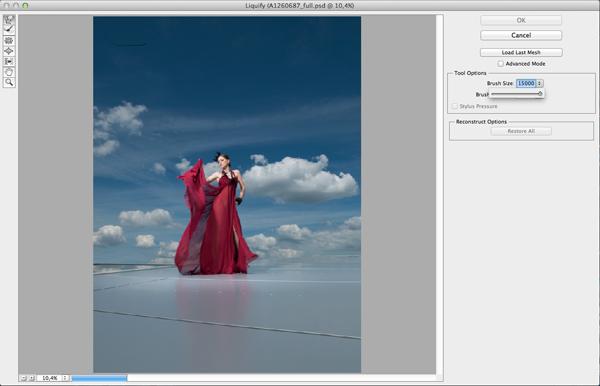Click the OK button

point(521,20)
